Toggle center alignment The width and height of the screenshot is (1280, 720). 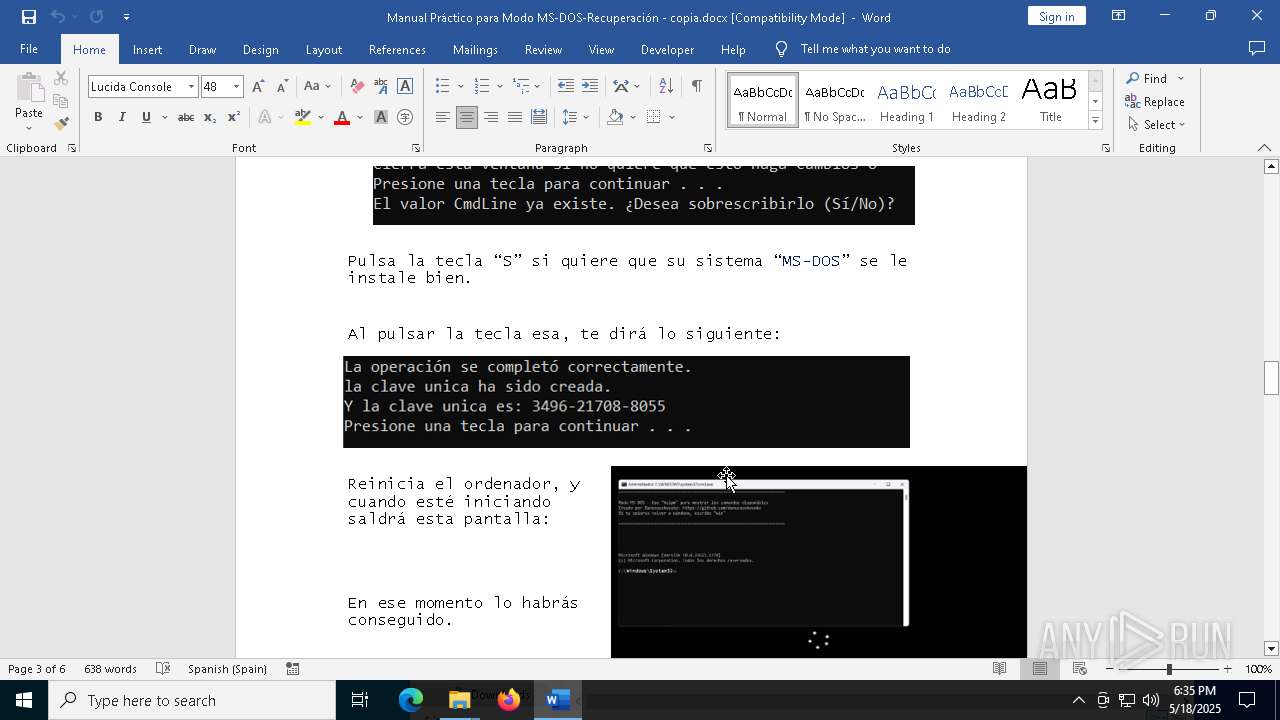tap(466, 117)
